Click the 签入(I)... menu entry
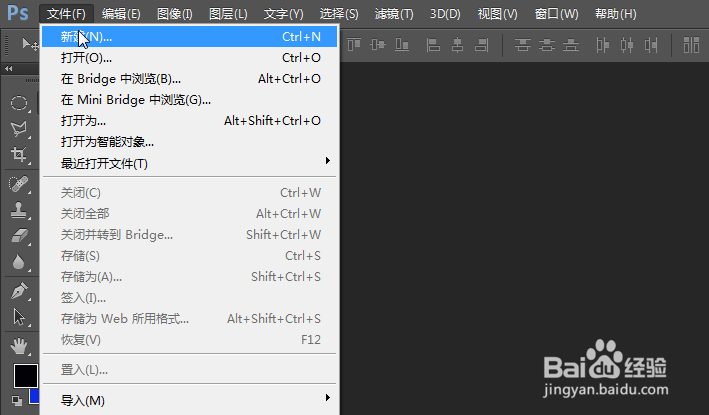 pos(189,297)
